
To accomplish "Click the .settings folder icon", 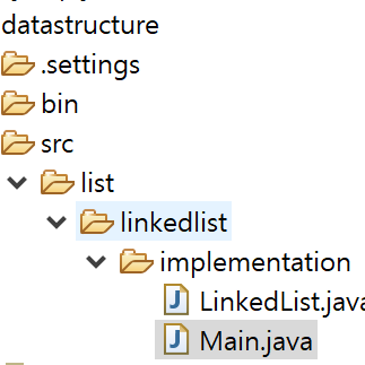I will point(18,63).
